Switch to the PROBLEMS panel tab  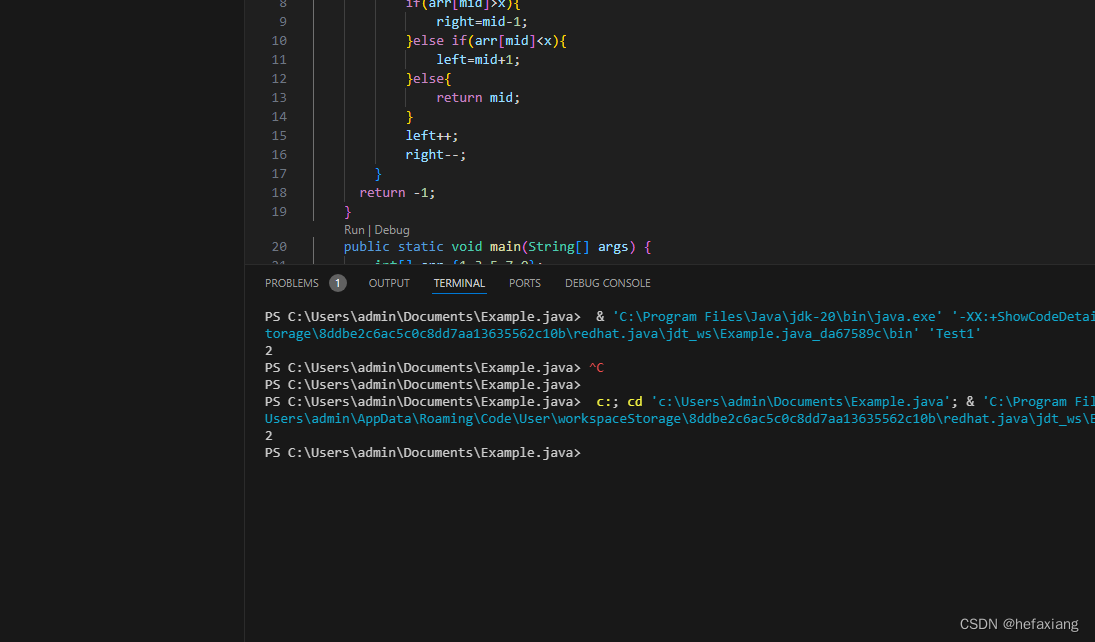291,282
